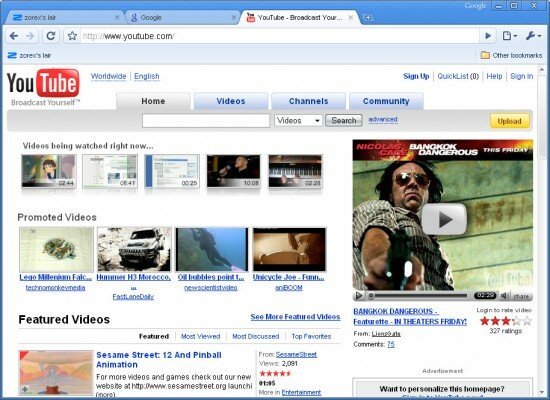Open the 75 comments link

pos(391,344)
